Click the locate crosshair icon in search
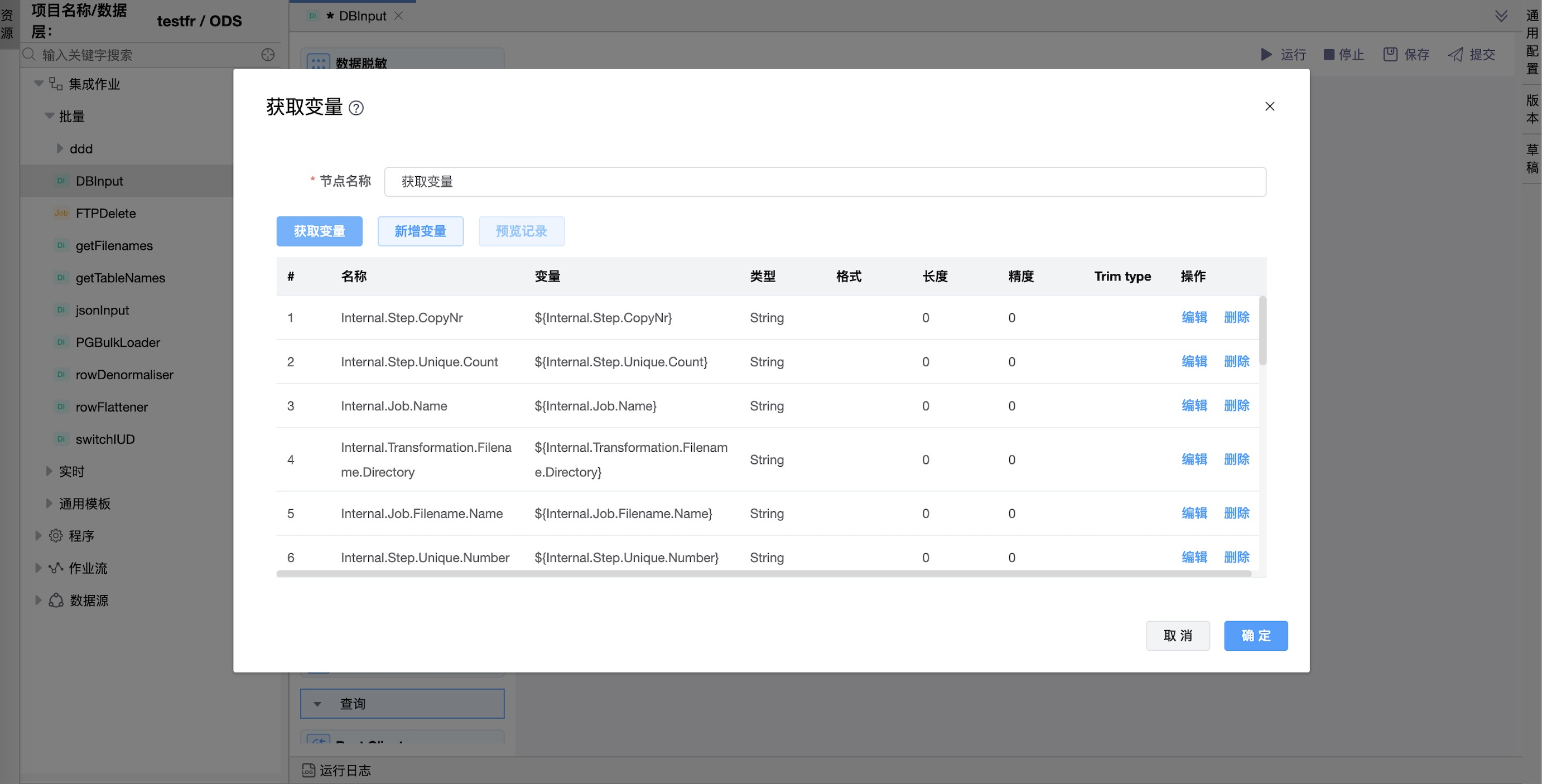This screenshot has height=784, width=1542. [x=268, y=55]
